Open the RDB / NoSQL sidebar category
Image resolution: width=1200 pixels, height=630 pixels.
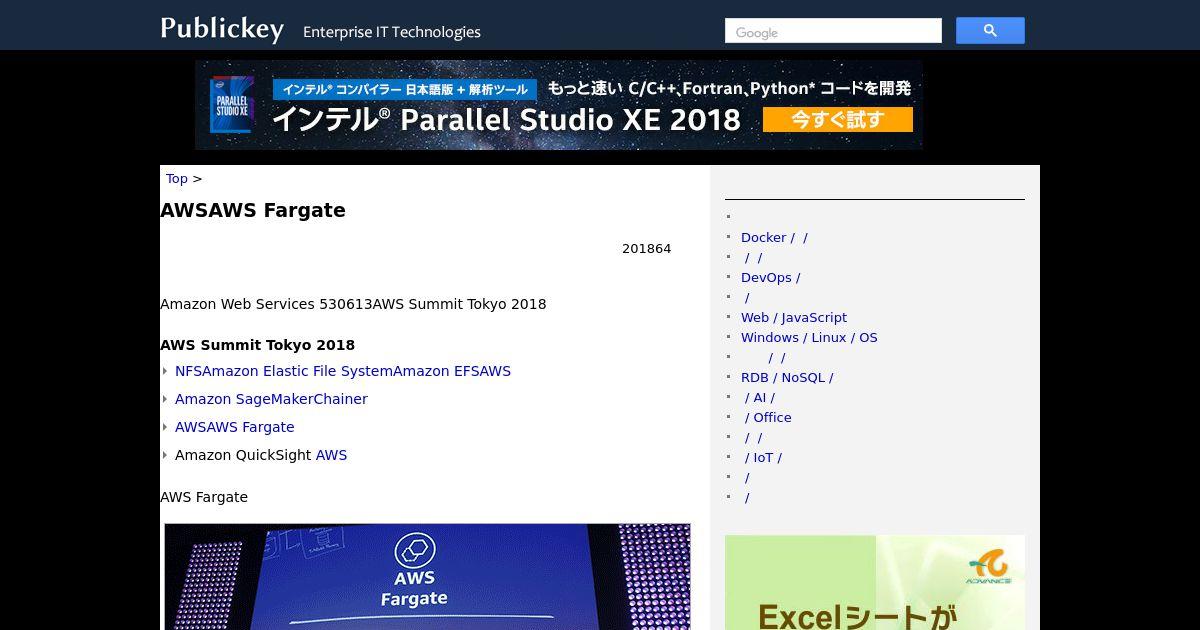[x=787, y=377]
